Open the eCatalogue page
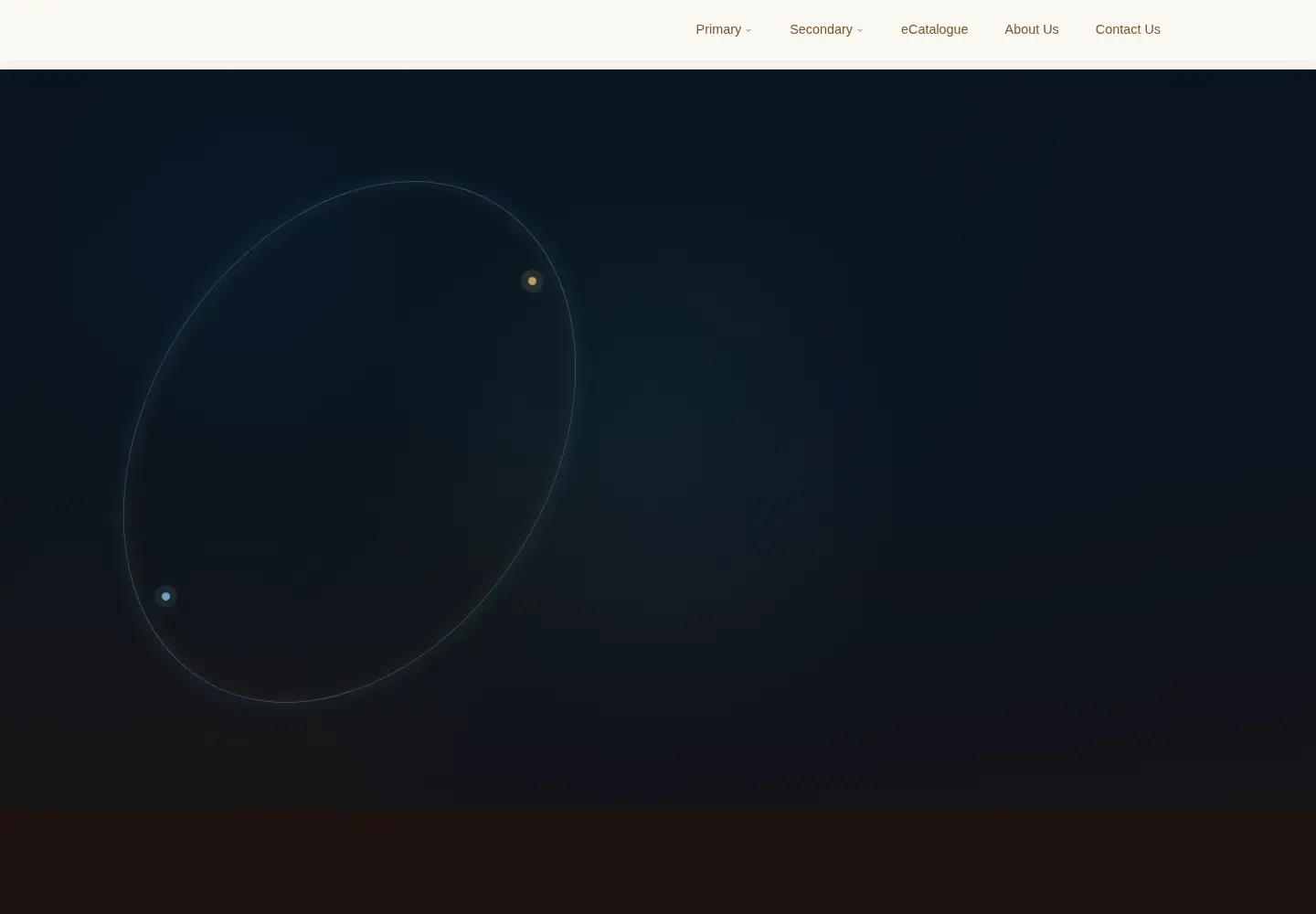This screenshot has width=1316, height=914. tap(934, 29)
